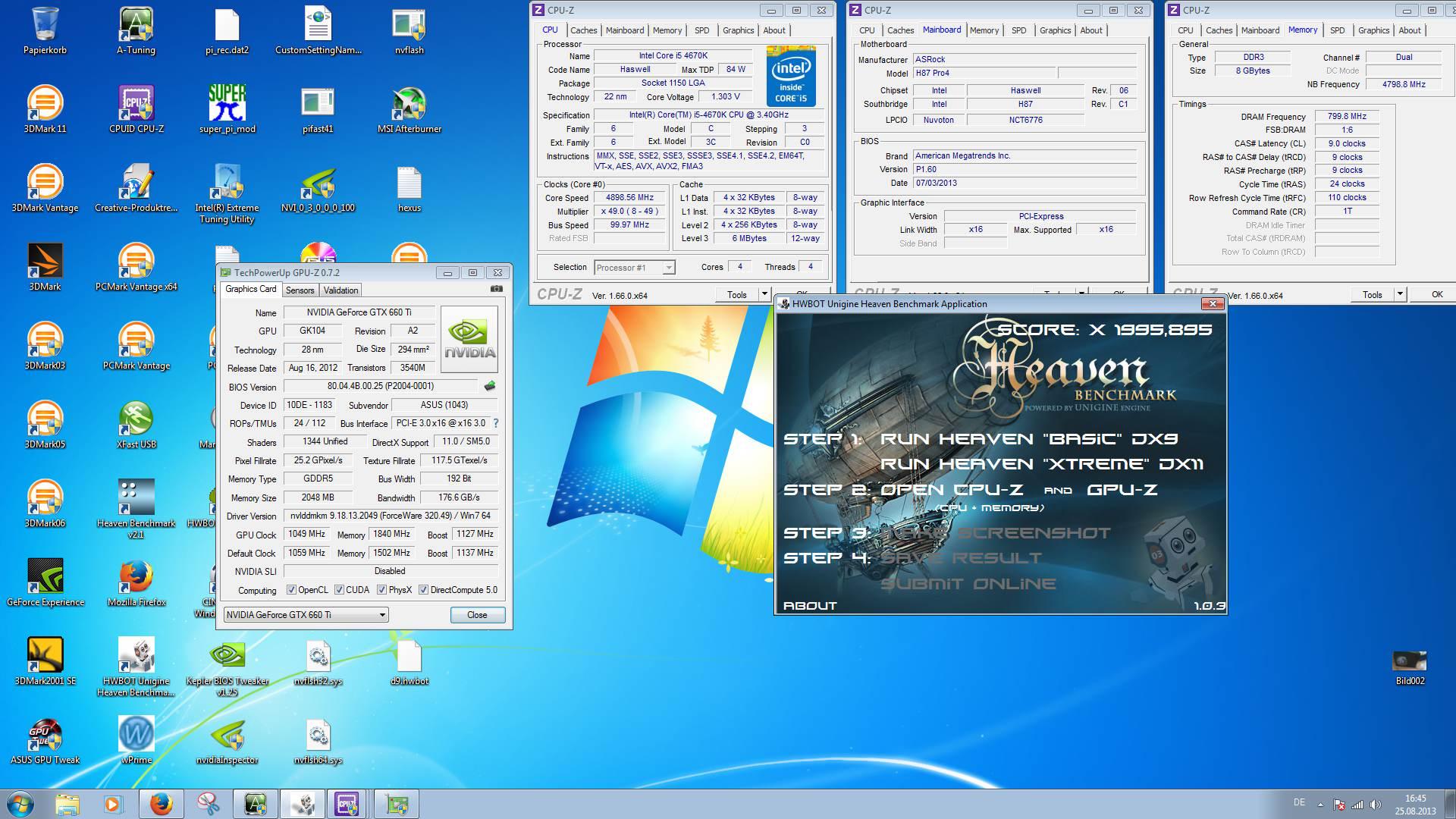Toggle the PhysX checkbox in GPU-Z
Viewport: 1456px width, 819px height.
(382, 590)
